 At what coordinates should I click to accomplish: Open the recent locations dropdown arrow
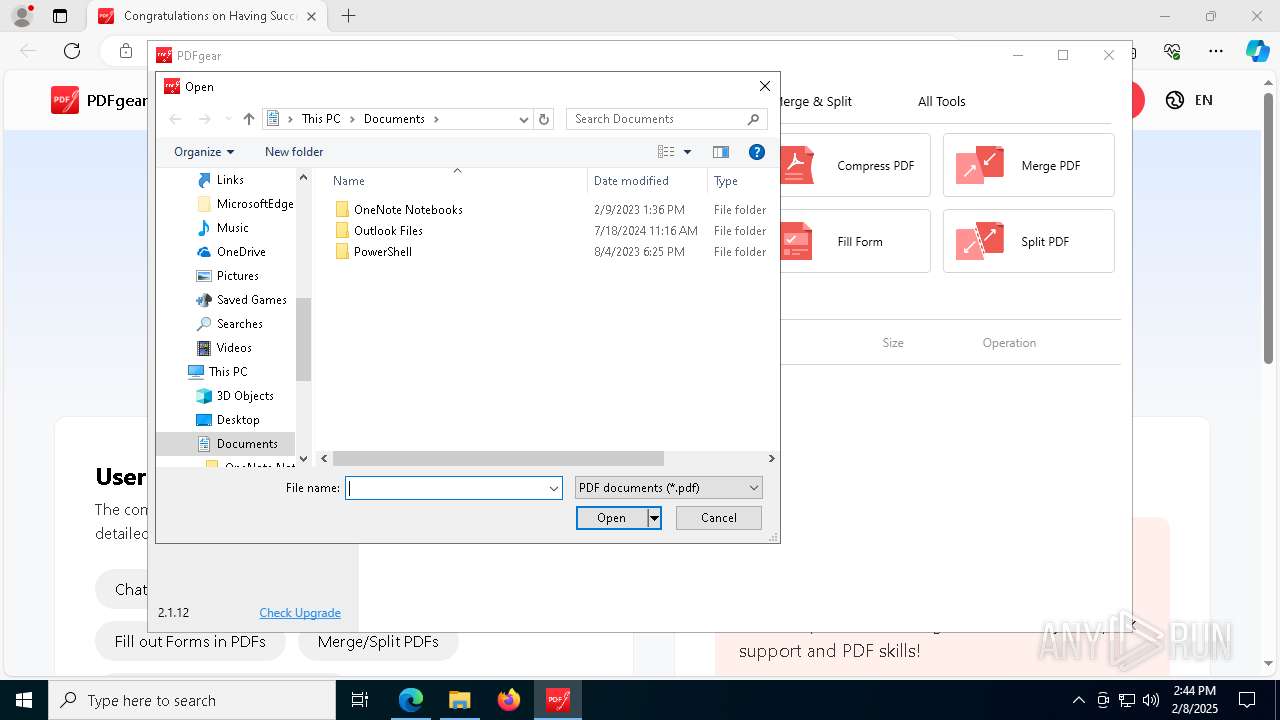click(228, 119)
